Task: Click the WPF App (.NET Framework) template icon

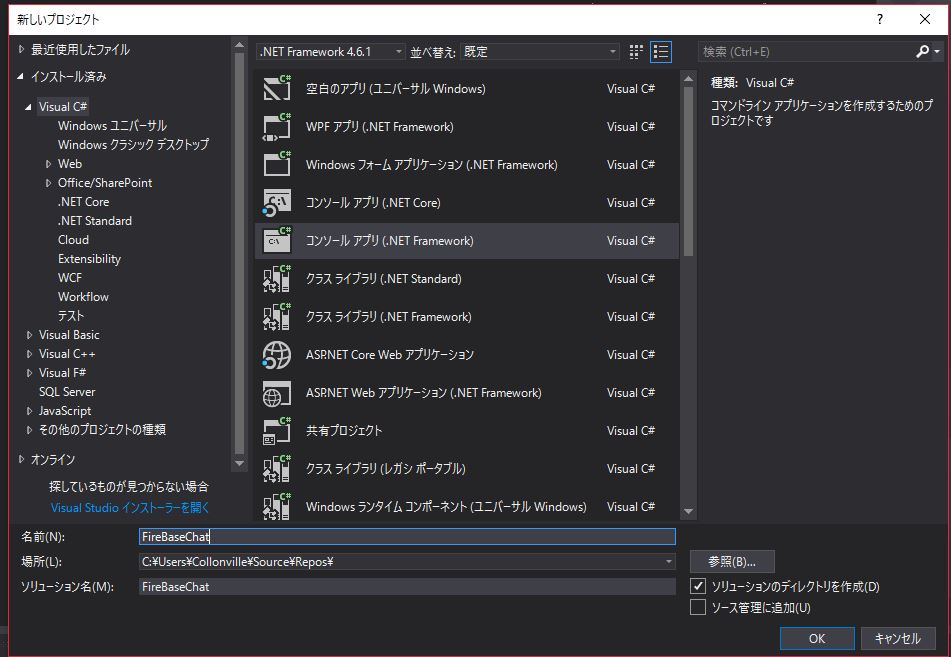Action: [x=277, y=127]
